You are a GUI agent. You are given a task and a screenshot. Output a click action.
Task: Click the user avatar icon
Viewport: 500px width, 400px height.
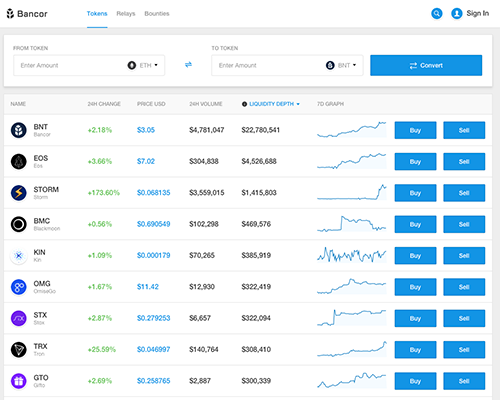(x=457, y=14)
